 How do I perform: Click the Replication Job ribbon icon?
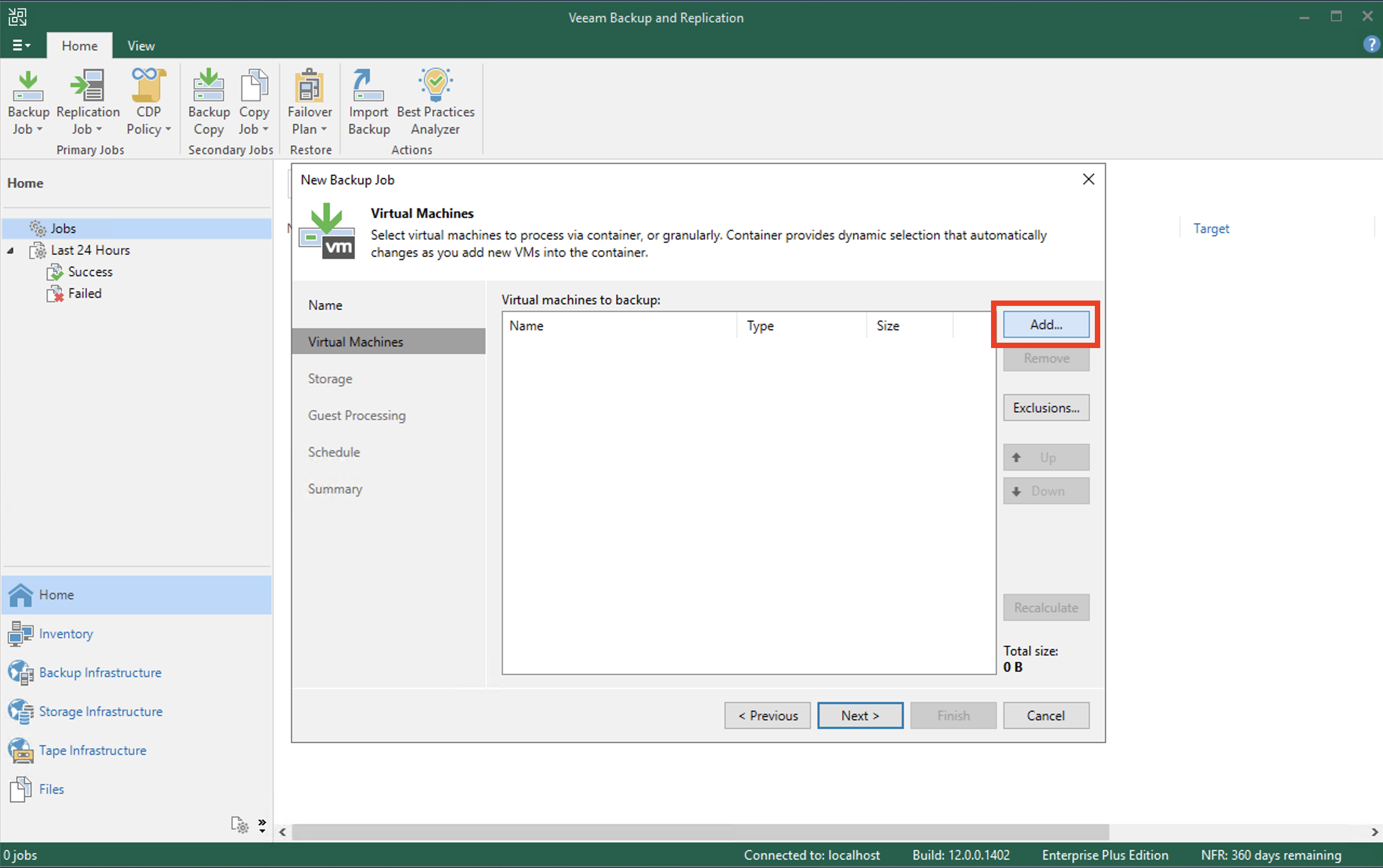pyautogui.click(x=88, y=86)
